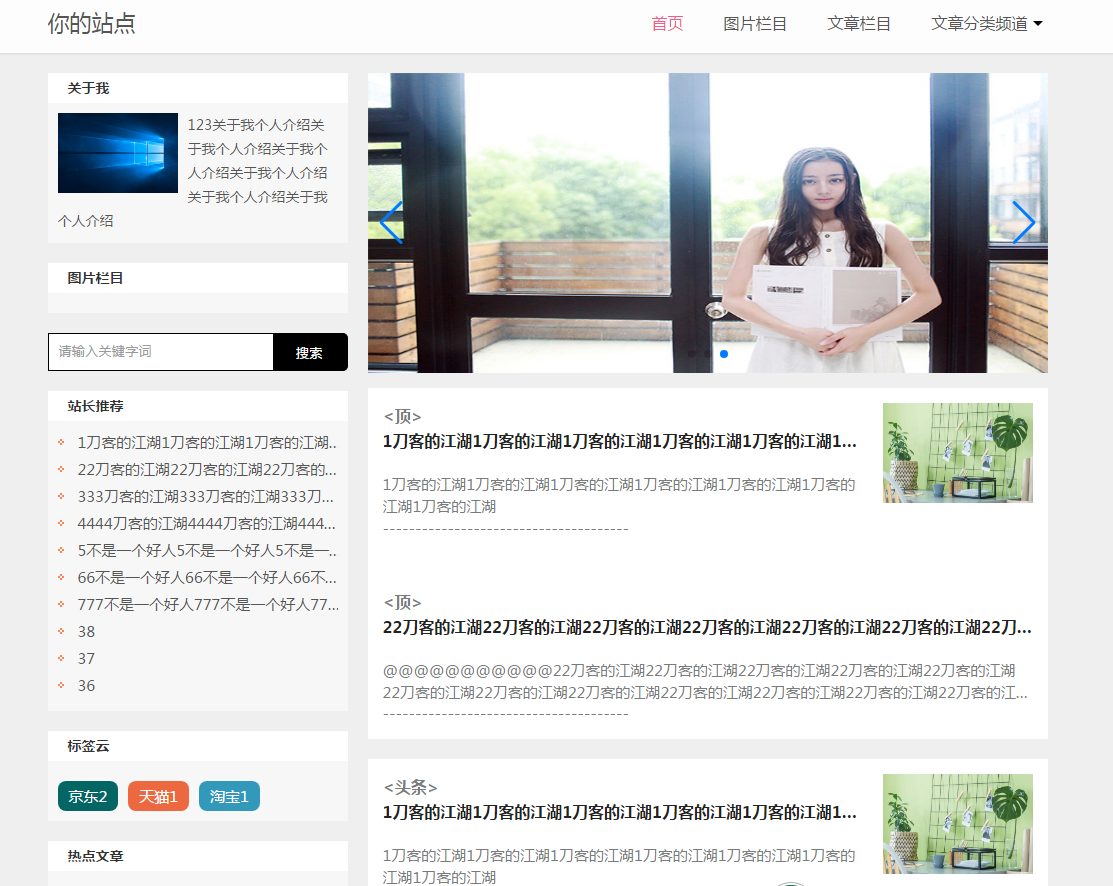Open recommended link starting with 5不是一个好人

point(207,550)
